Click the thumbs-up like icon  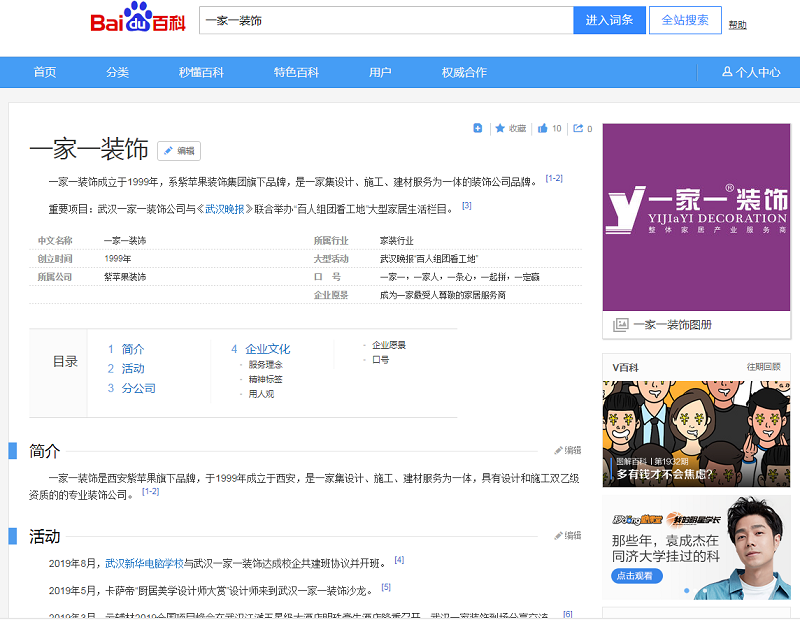pyautogui.click(x=543, y=128)
